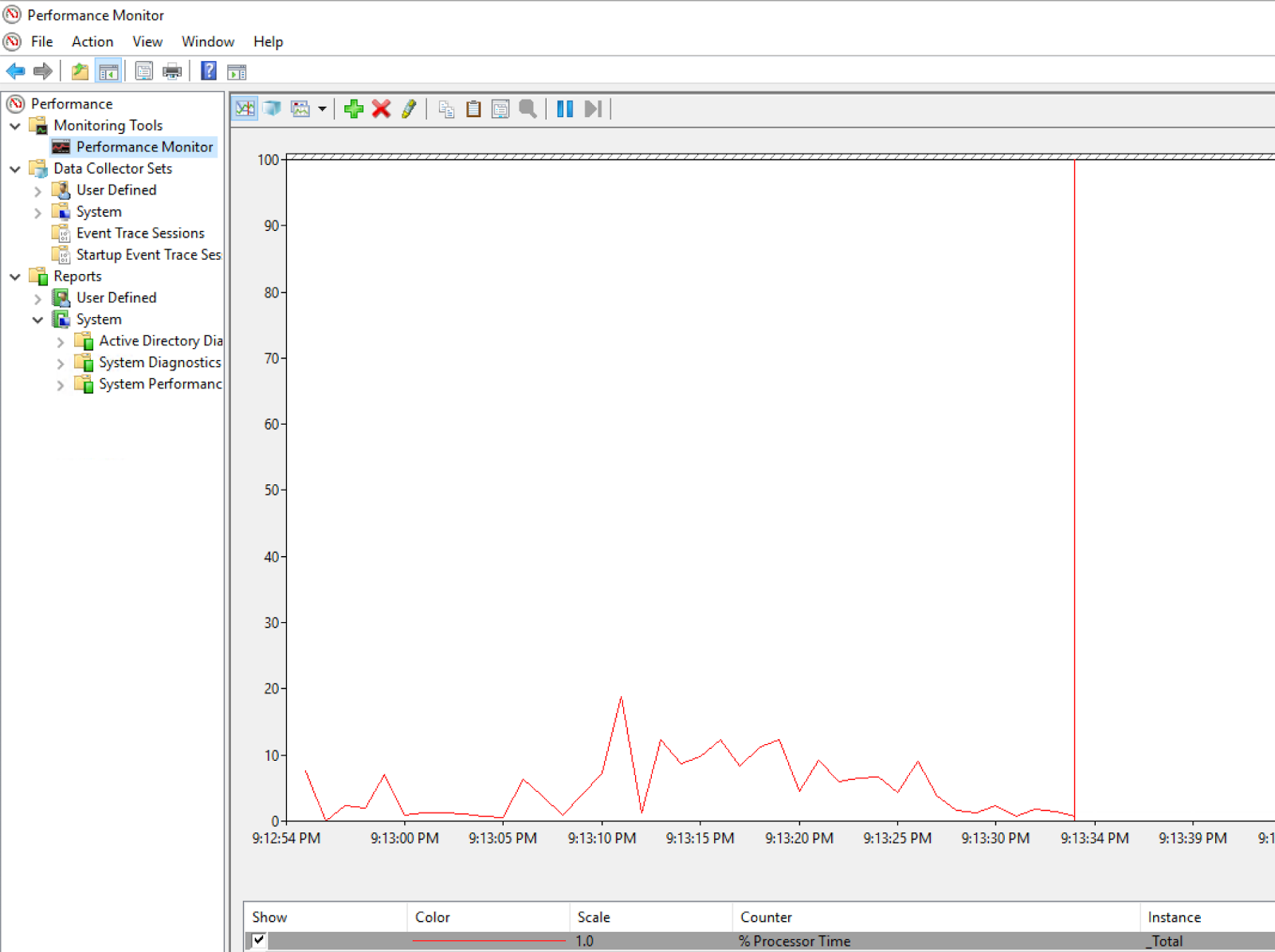Collapse the Monitoring Tools node
The image size is (1275, 952).
15,126
